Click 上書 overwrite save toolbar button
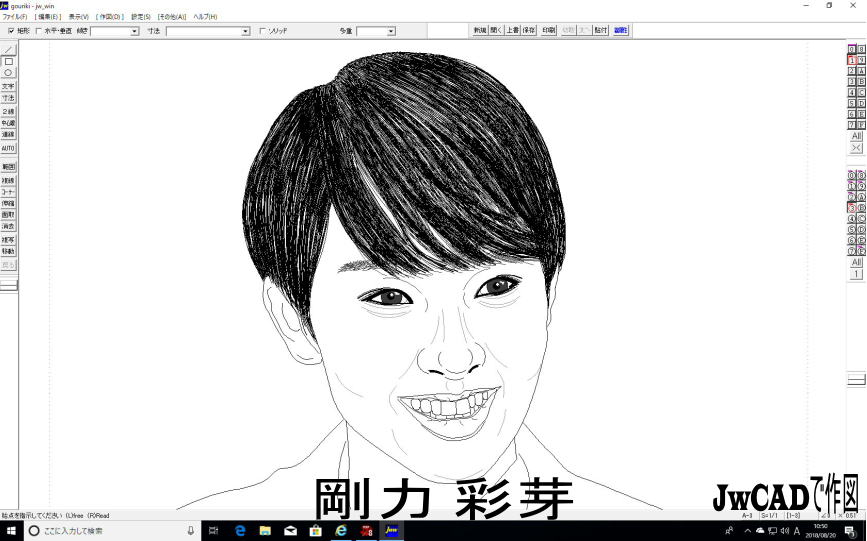Screen dimensions: 867x541 513,30
